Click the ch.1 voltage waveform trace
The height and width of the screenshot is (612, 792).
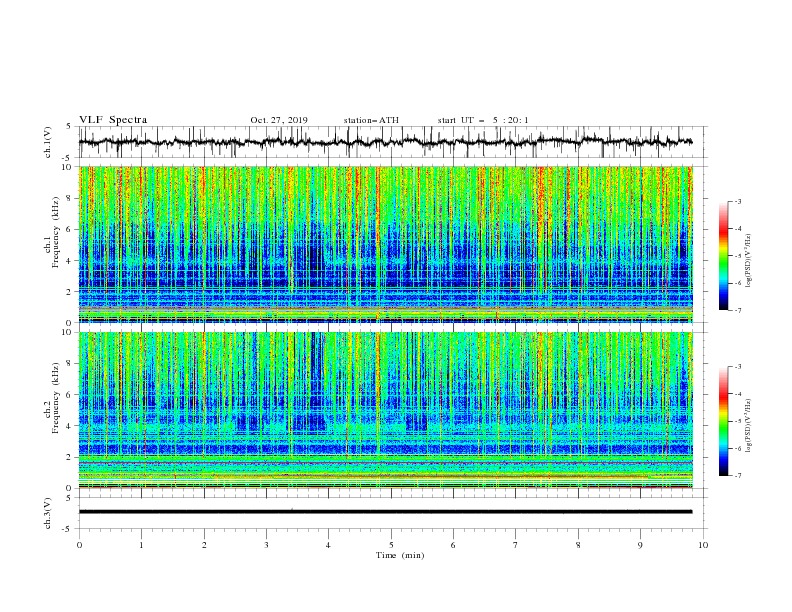(386, 142)
